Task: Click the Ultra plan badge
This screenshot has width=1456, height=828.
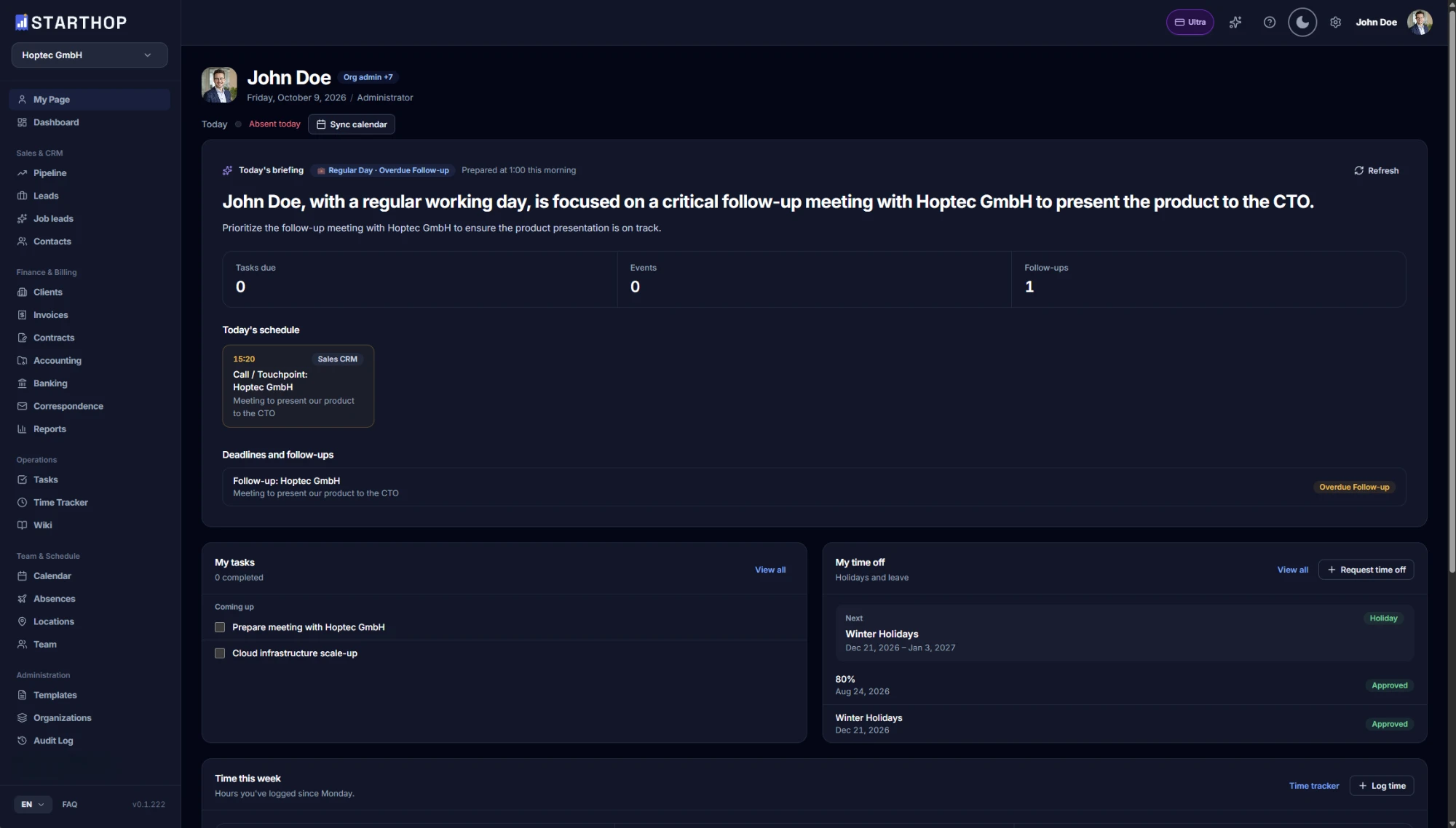Action: coord(1190,23)
